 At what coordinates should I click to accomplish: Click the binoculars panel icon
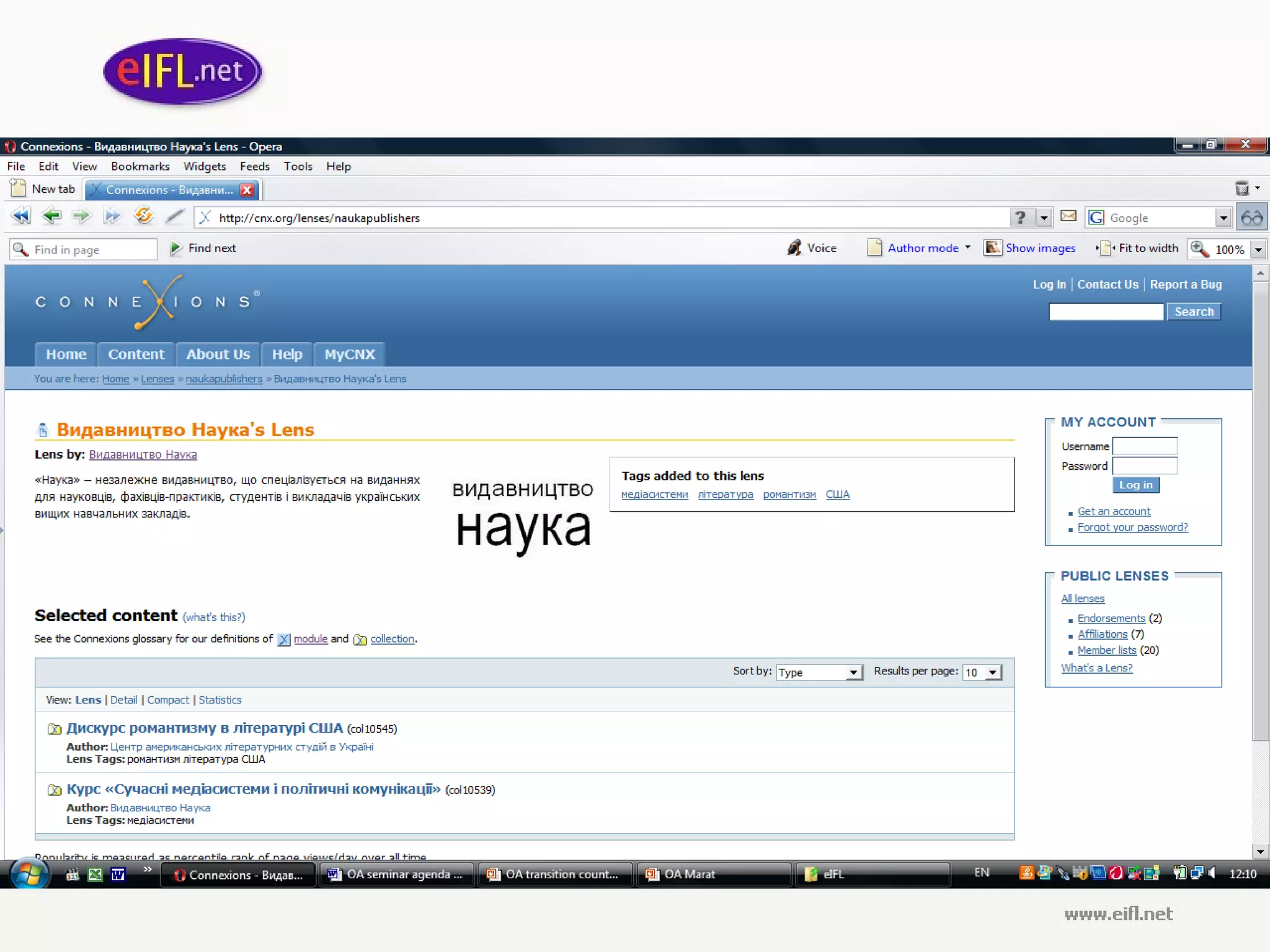coord(1252,218)
